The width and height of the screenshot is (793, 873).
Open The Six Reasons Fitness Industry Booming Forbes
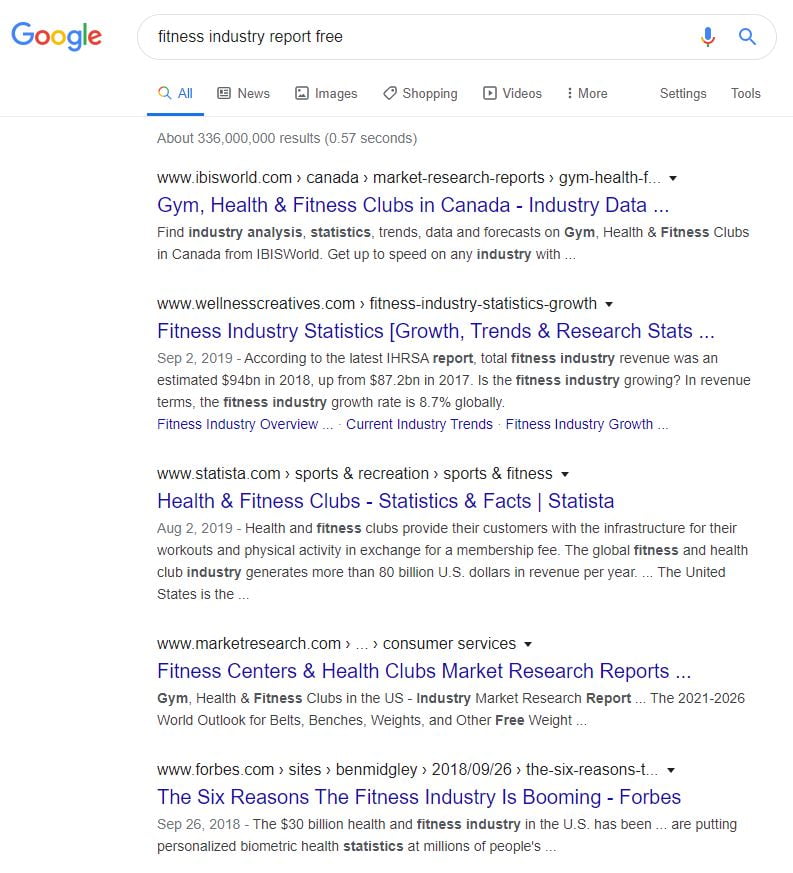coord(419,797)
